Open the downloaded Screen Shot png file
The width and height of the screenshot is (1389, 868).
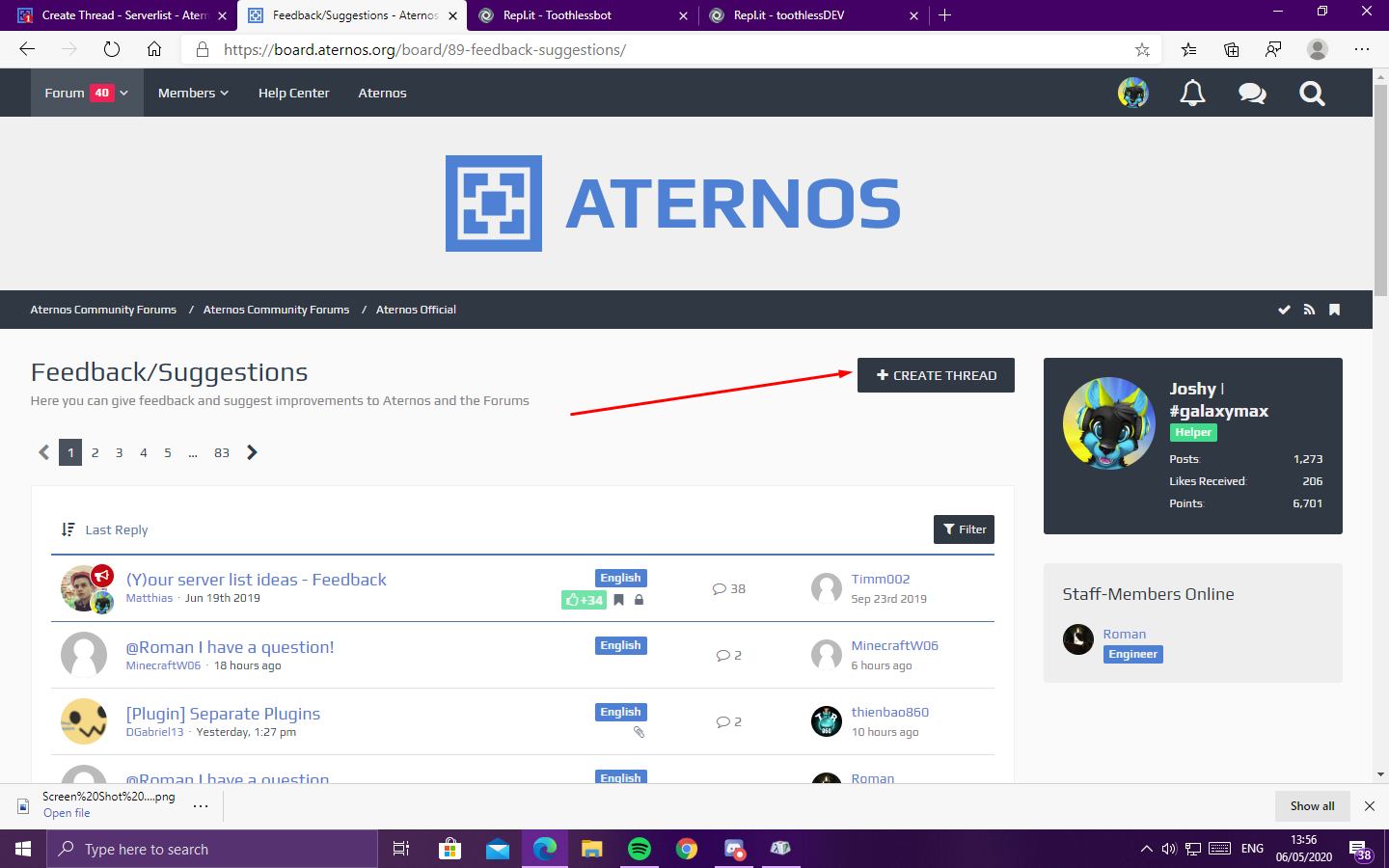coord(67,813)
